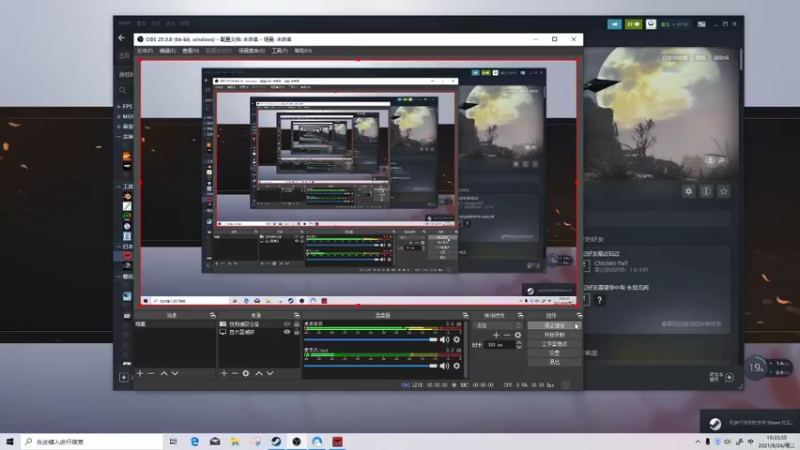Adjust Mic/Aux volume slider
Screen dimensions: 800x450
click(x=371, y=365)
